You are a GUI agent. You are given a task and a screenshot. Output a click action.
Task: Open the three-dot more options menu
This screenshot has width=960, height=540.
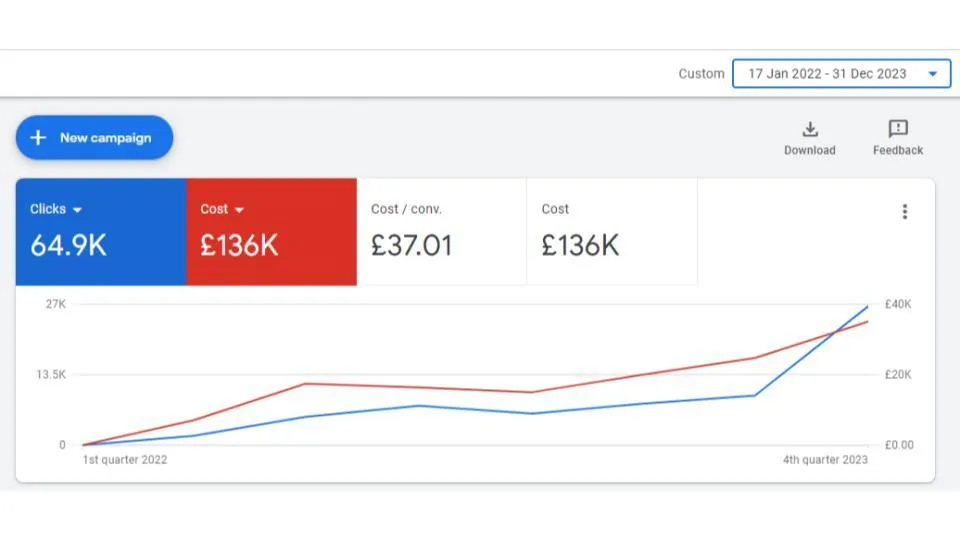tap(904, 212)
